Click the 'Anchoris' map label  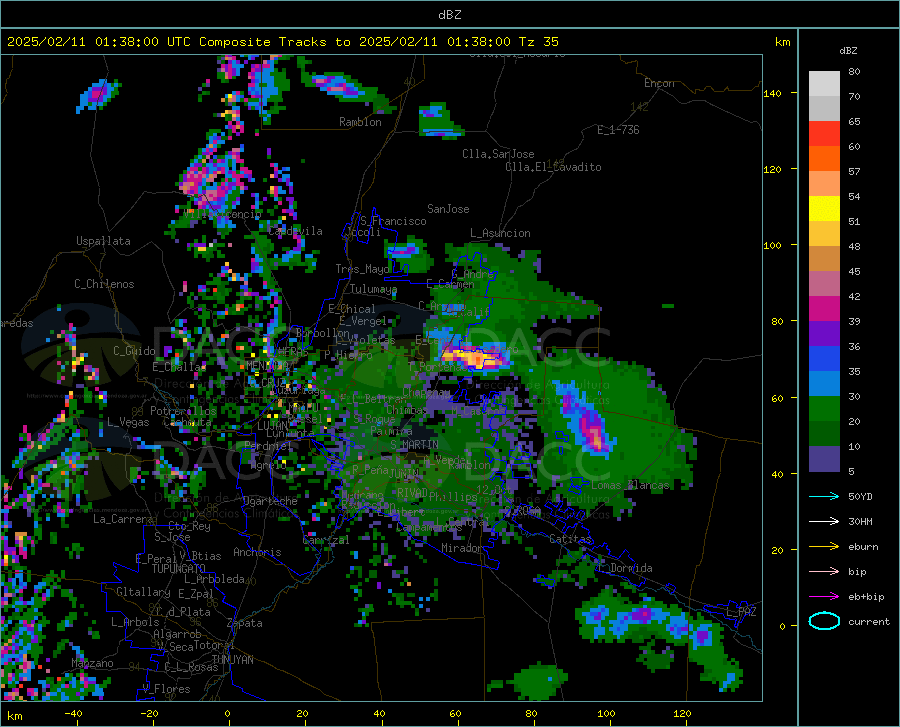[257, 552]
